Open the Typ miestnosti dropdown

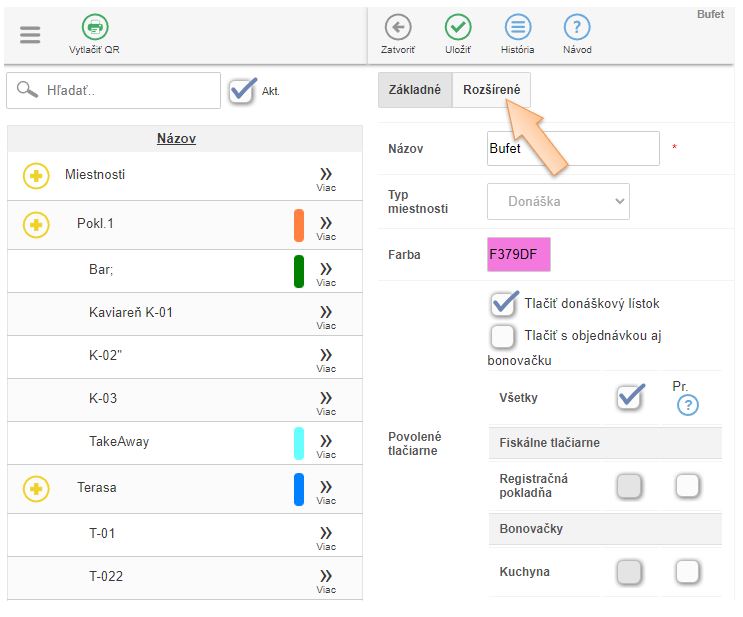pyautogui.click(x=558, y=201)
